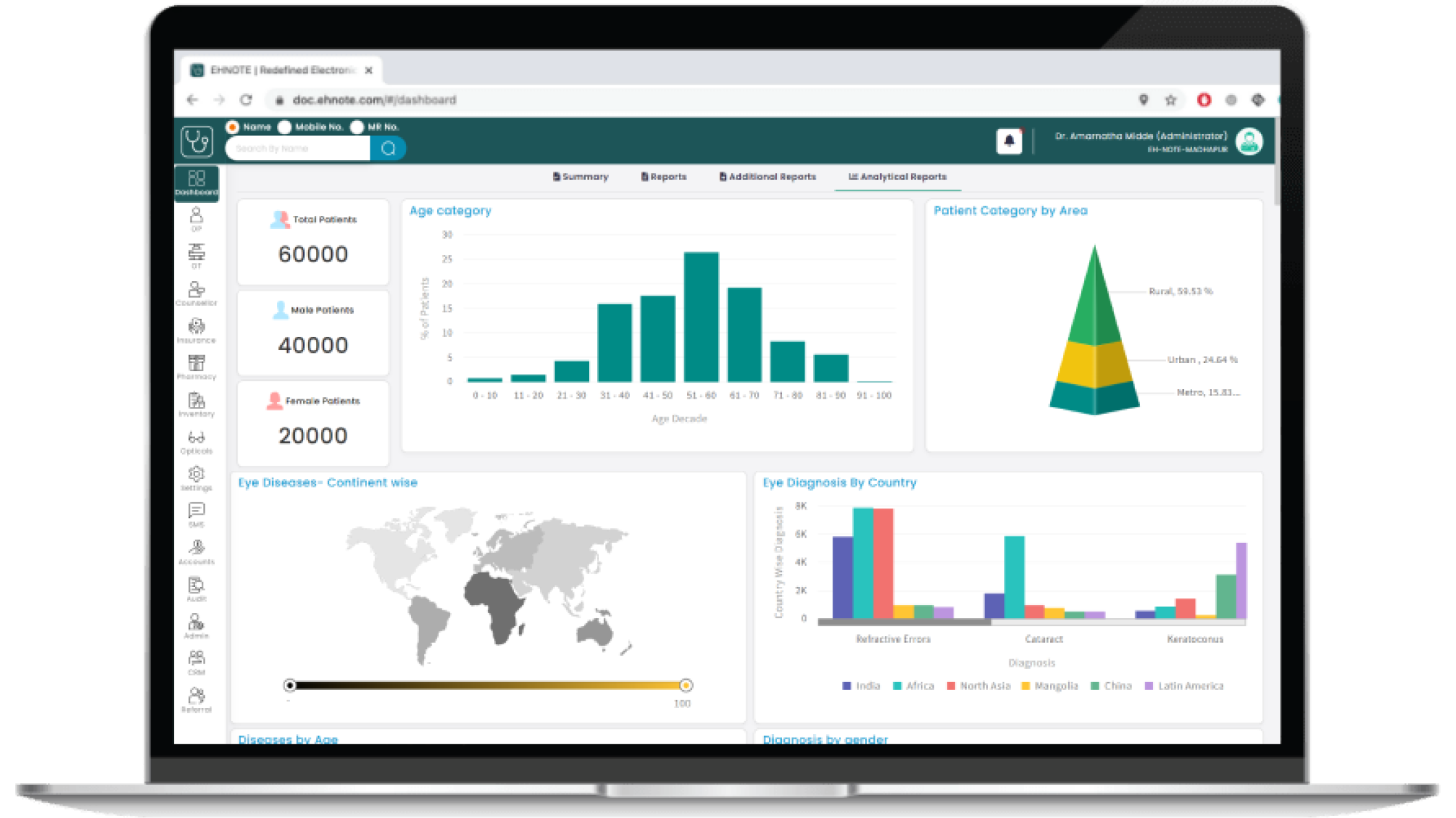The width and height of the screenshot is (1456, 818).
Task: Open the Admin module
Action: pyautogui.click(x=197, y=626)
